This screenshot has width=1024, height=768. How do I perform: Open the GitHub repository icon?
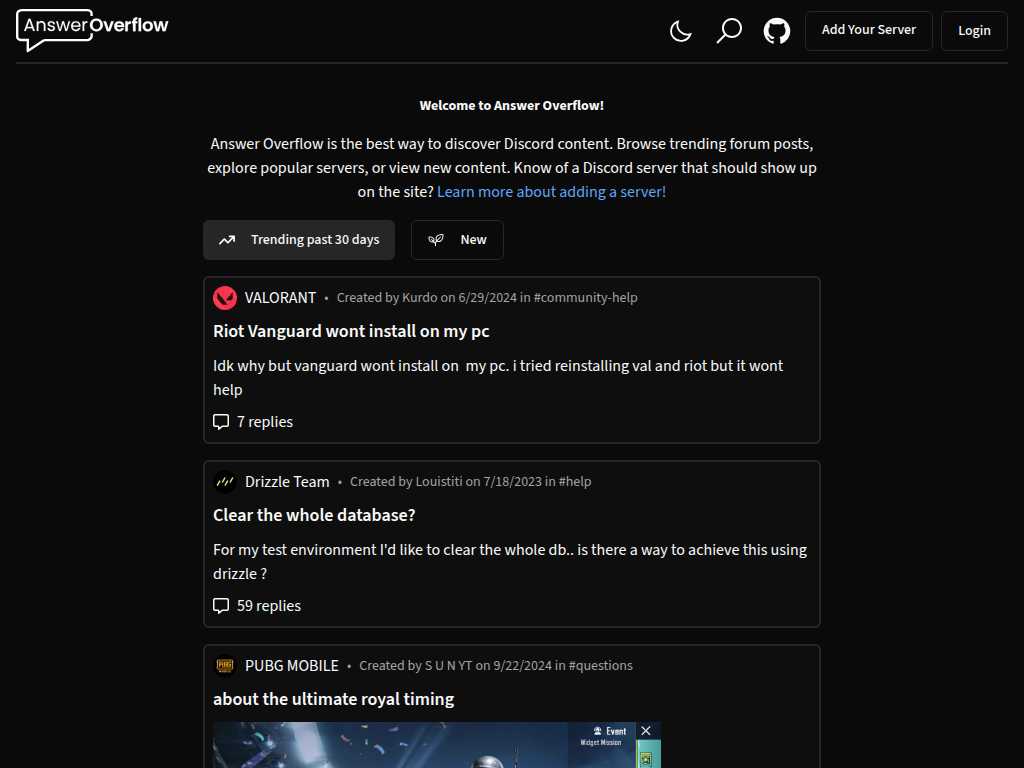(x=776, y=31)
